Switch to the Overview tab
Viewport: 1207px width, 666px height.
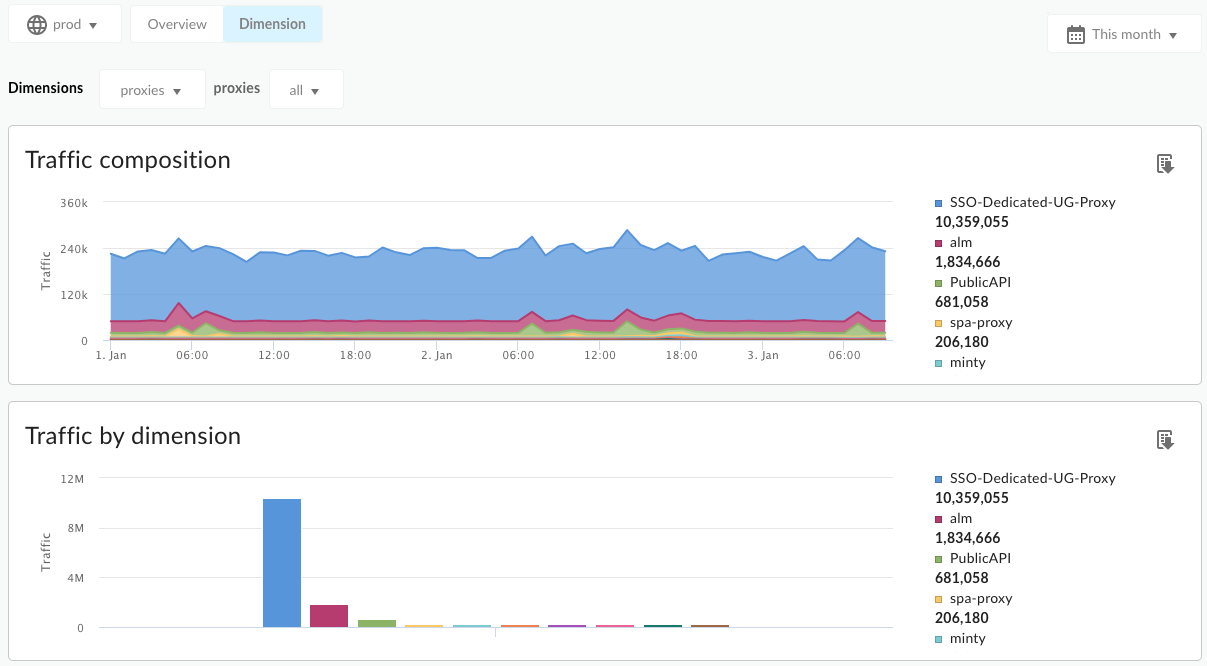pyautogui.click(x=176, y=23)
